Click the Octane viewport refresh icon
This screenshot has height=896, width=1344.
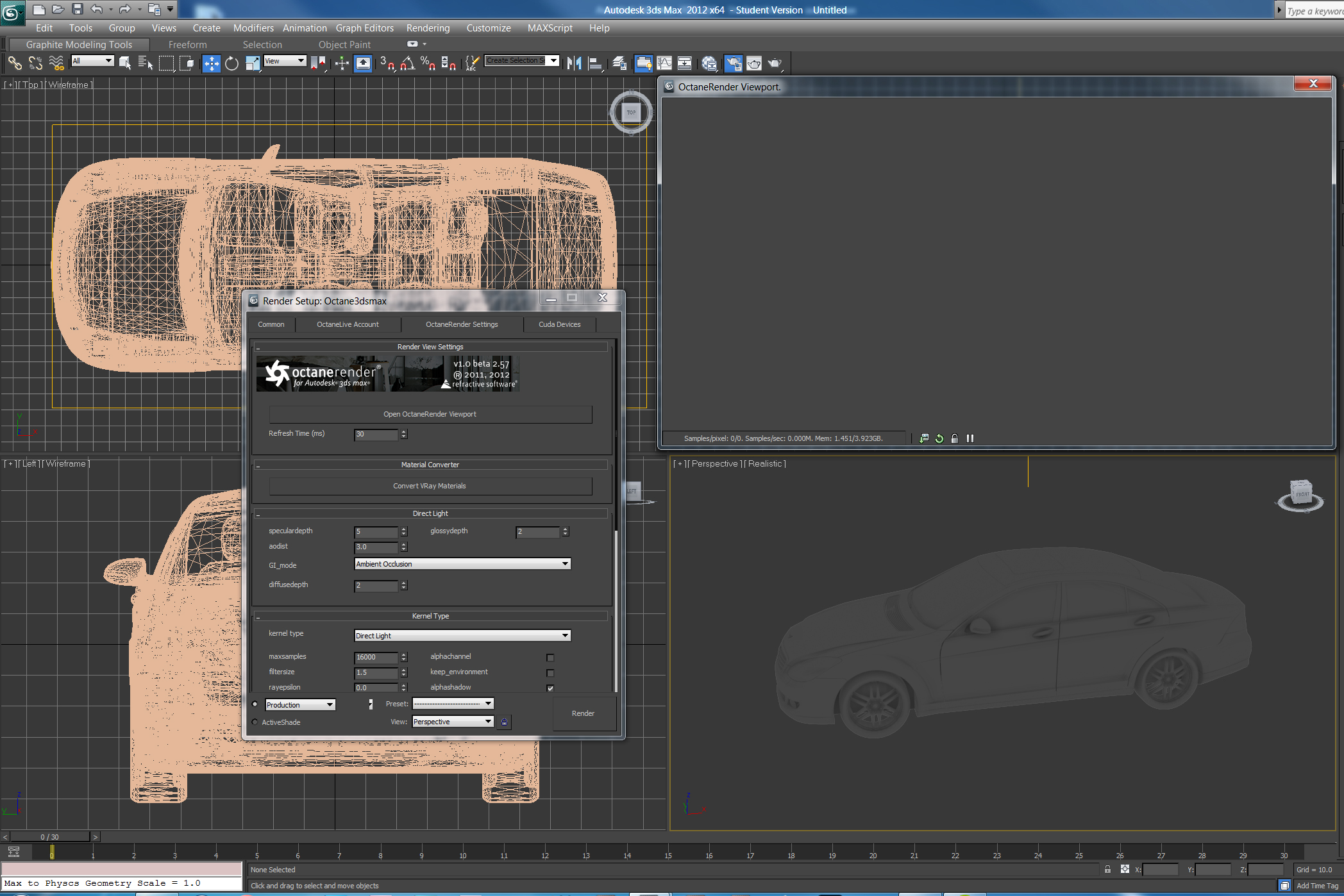(939, 438)
